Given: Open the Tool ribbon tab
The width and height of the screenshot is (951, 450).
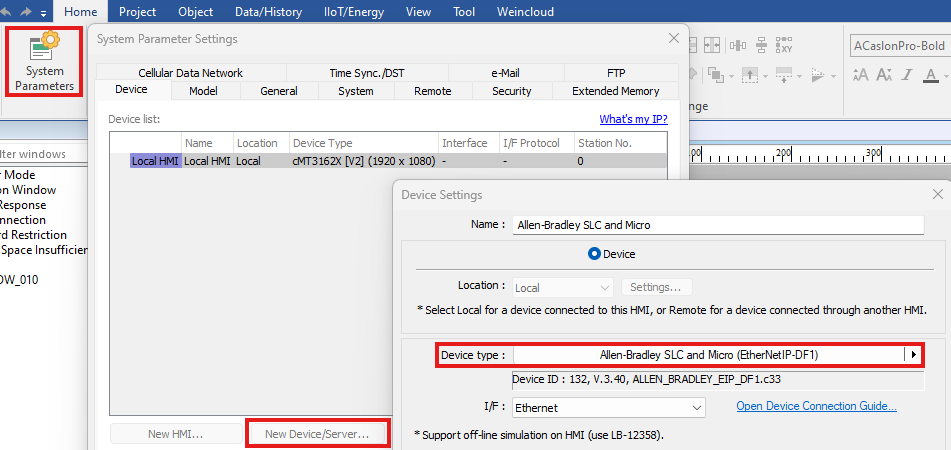Looking at the screenshot, I should 465,12.
